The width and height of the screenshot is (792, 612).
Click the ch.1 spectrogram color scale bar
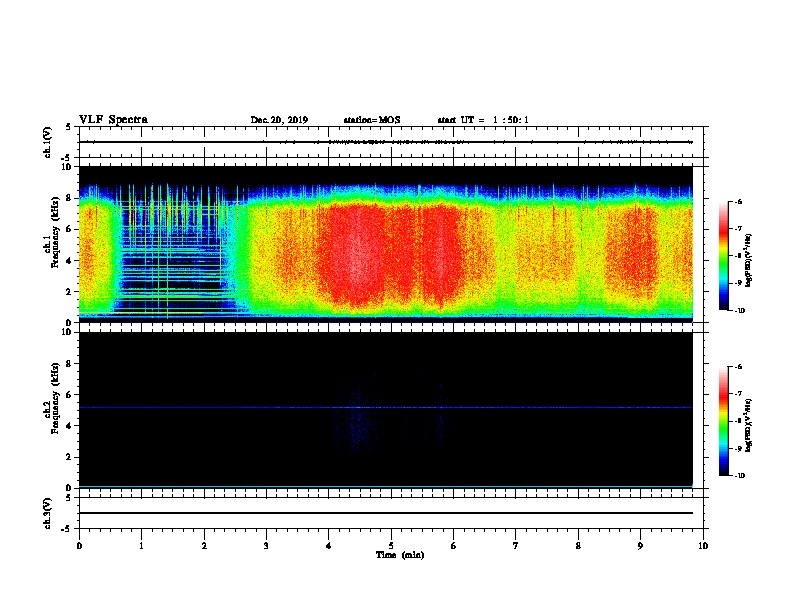[723, 256]
